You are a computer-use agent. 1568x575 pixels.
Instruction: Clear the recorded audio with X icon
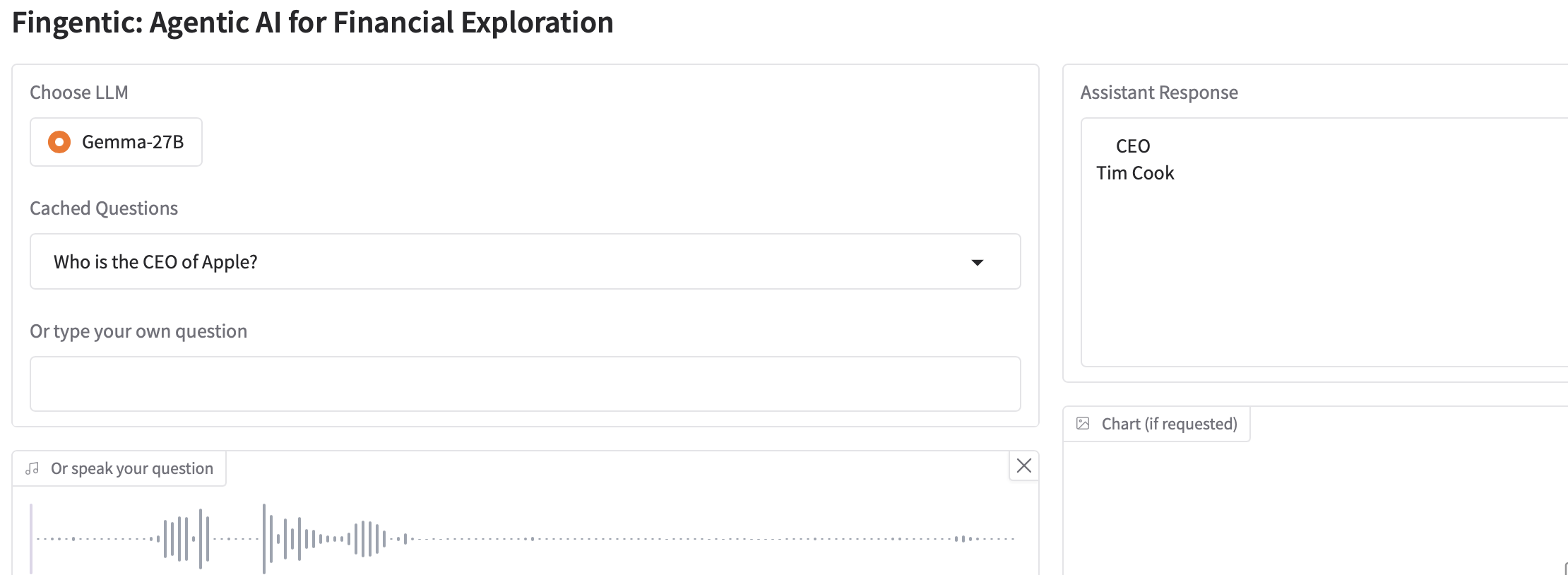tap(1023, 466)
